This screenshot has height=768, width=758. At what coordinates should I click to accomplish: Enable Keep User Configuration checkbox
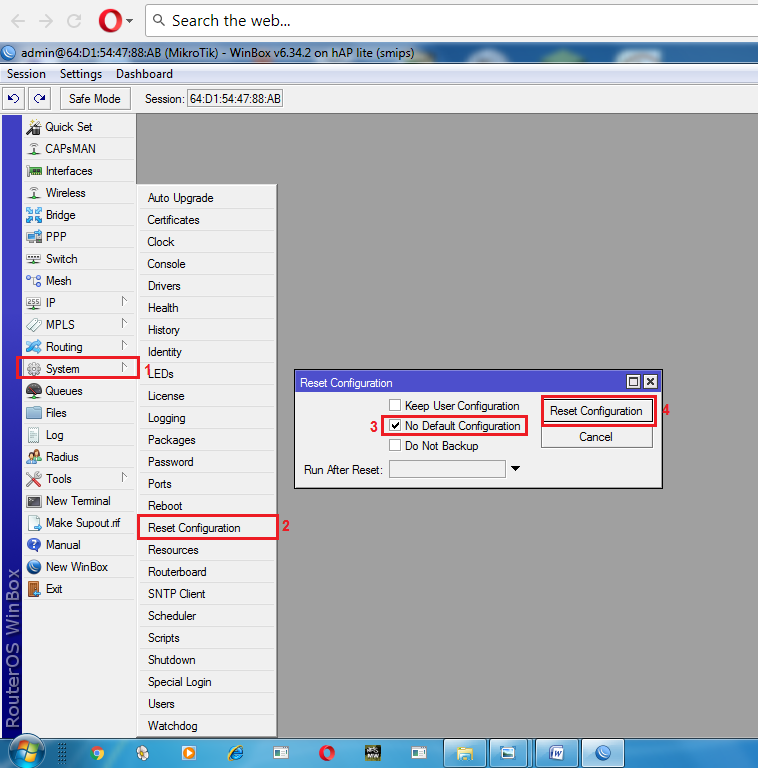(x=395, y=406)
